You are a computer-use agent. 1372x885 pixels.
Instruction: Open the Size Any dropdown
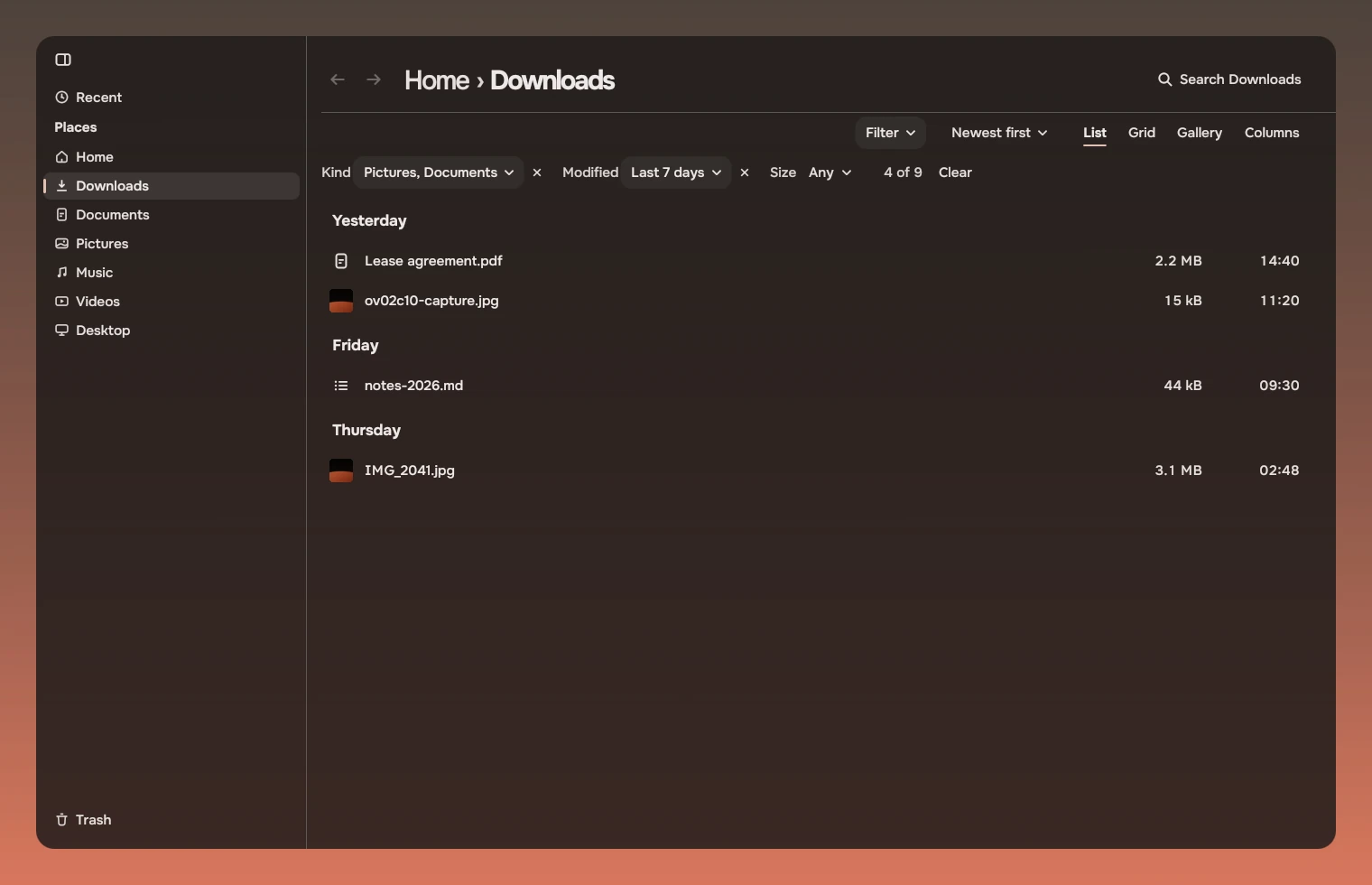point(830,172)
